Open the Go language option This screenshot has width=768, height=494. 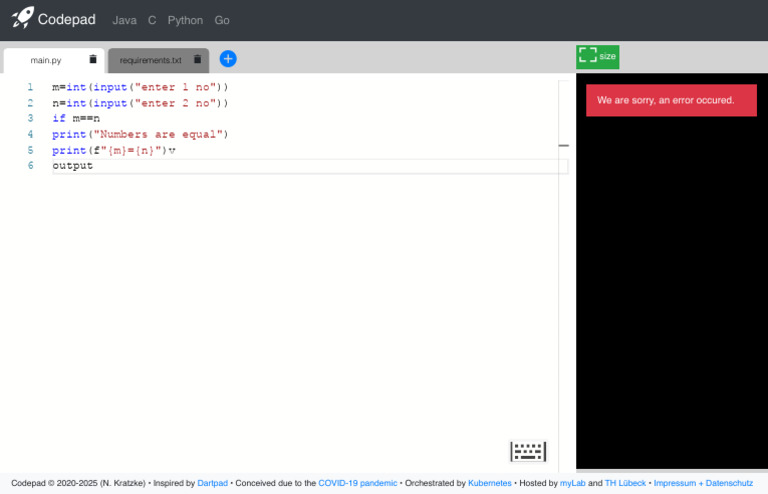pos(222,21)
